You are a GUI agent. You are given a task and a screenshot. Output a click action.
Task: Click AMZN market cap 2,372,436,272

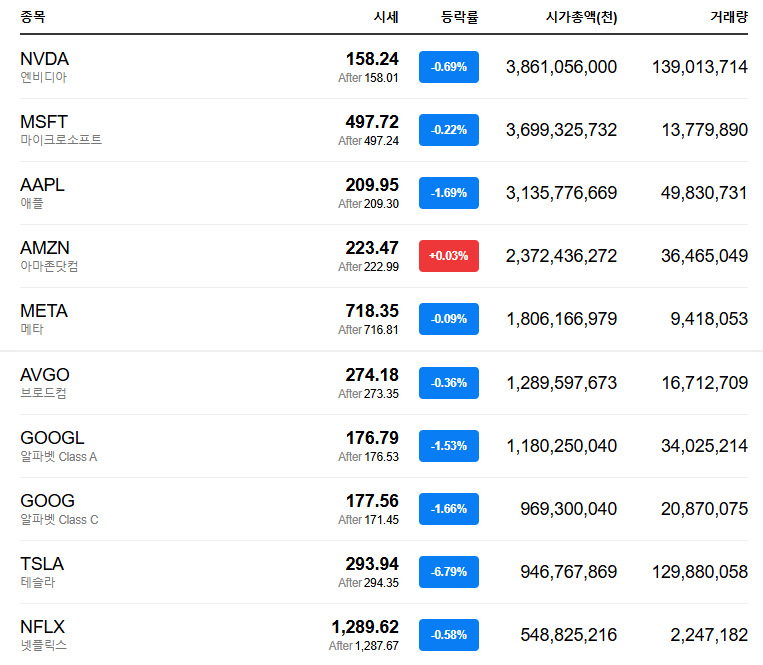(562, 256)
